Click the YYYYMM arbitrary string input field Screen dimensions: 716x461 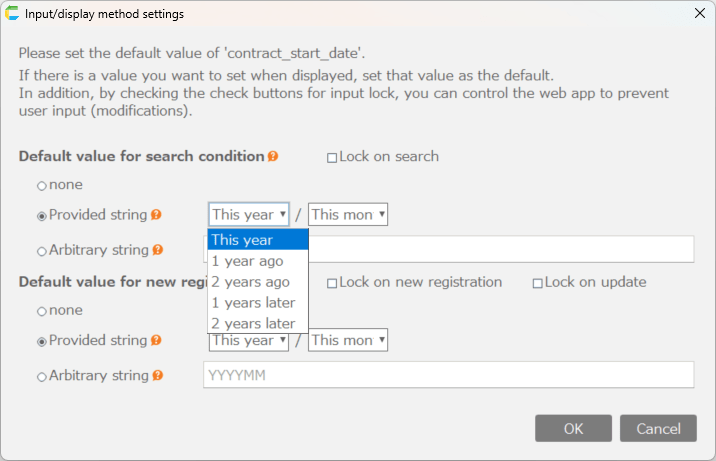tap(448, 375)
